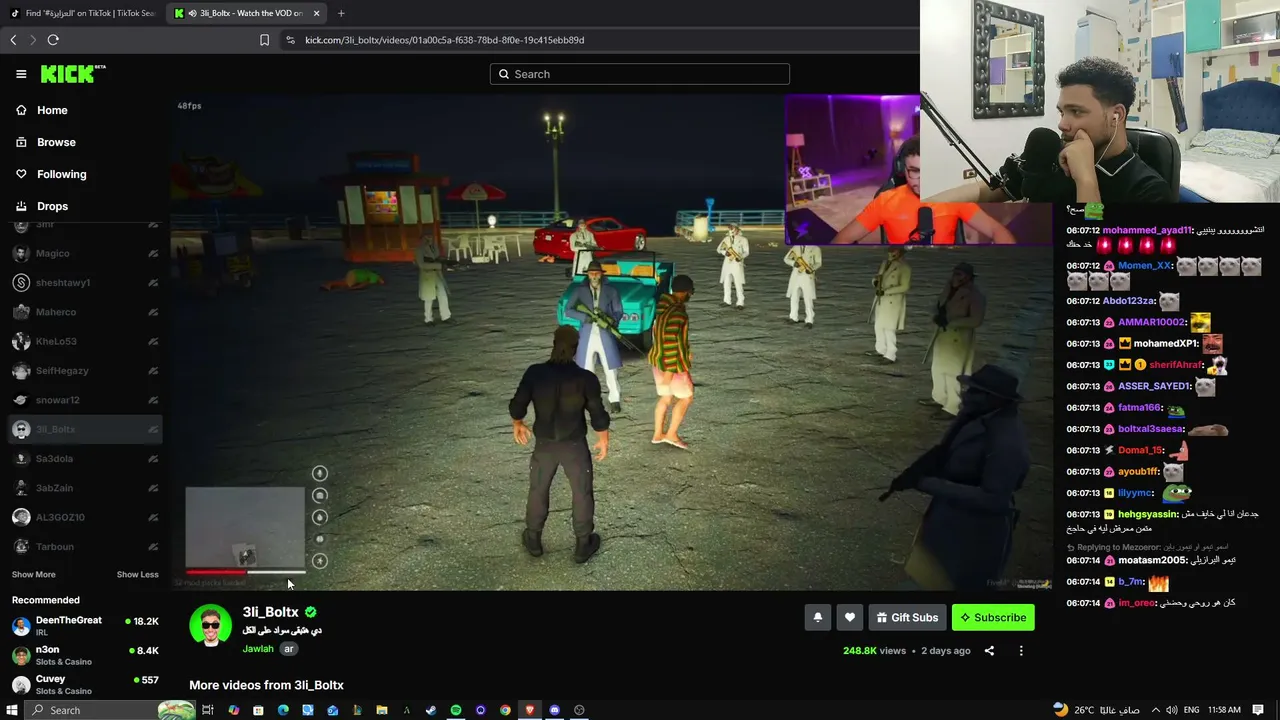1280x720 pixels.
Task: Click the Kick logo
Action: 72,74
